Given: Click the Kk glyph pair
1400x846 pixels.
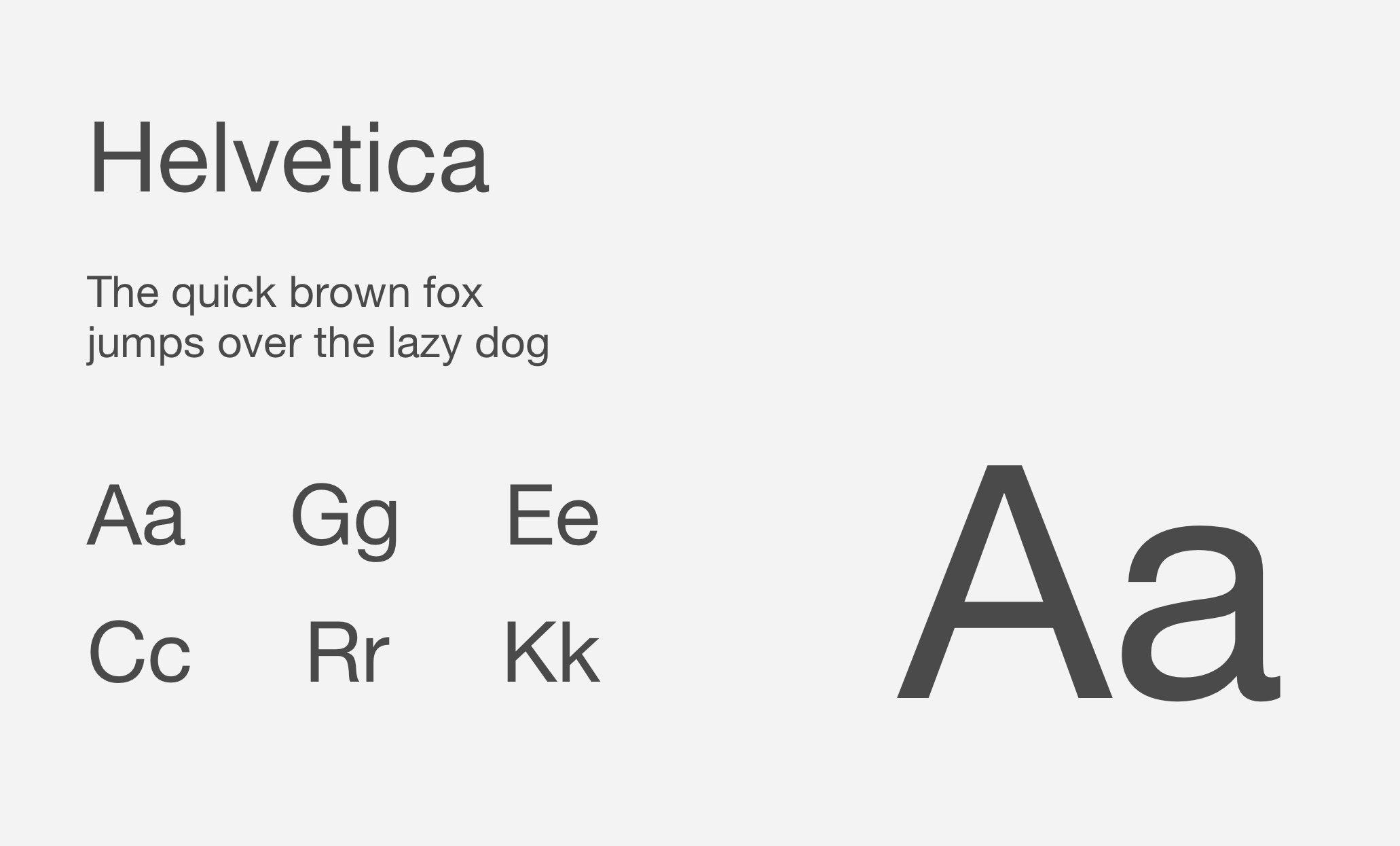Looking at the screenshot, I should click(x=551, y=652).
